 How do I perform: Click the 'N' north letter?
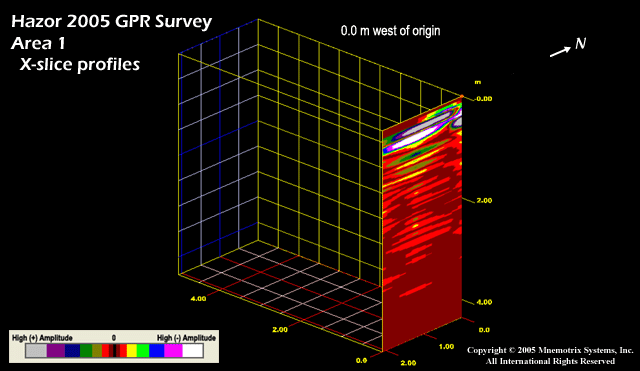580,44
